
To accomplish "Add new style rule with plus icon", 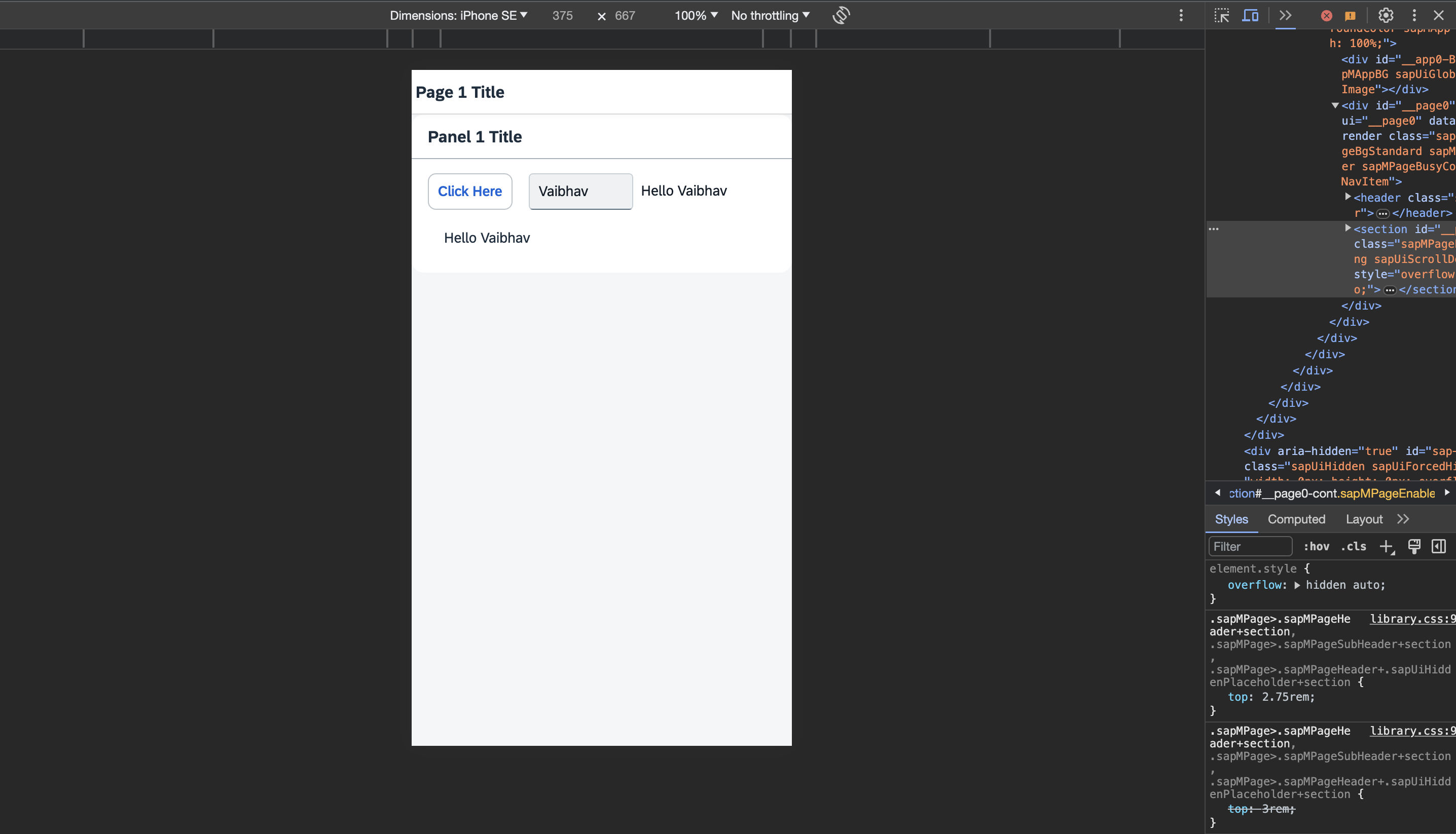I will click(1386, 546).
